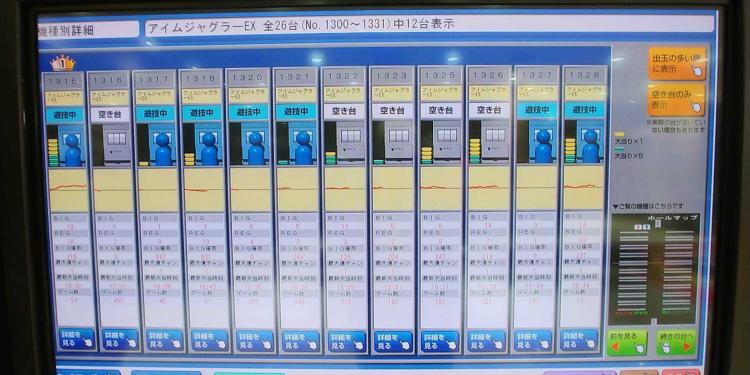Tap the slump graph for machine 1317
Viewport: 750px width, 375px height.
coord(158,190)
